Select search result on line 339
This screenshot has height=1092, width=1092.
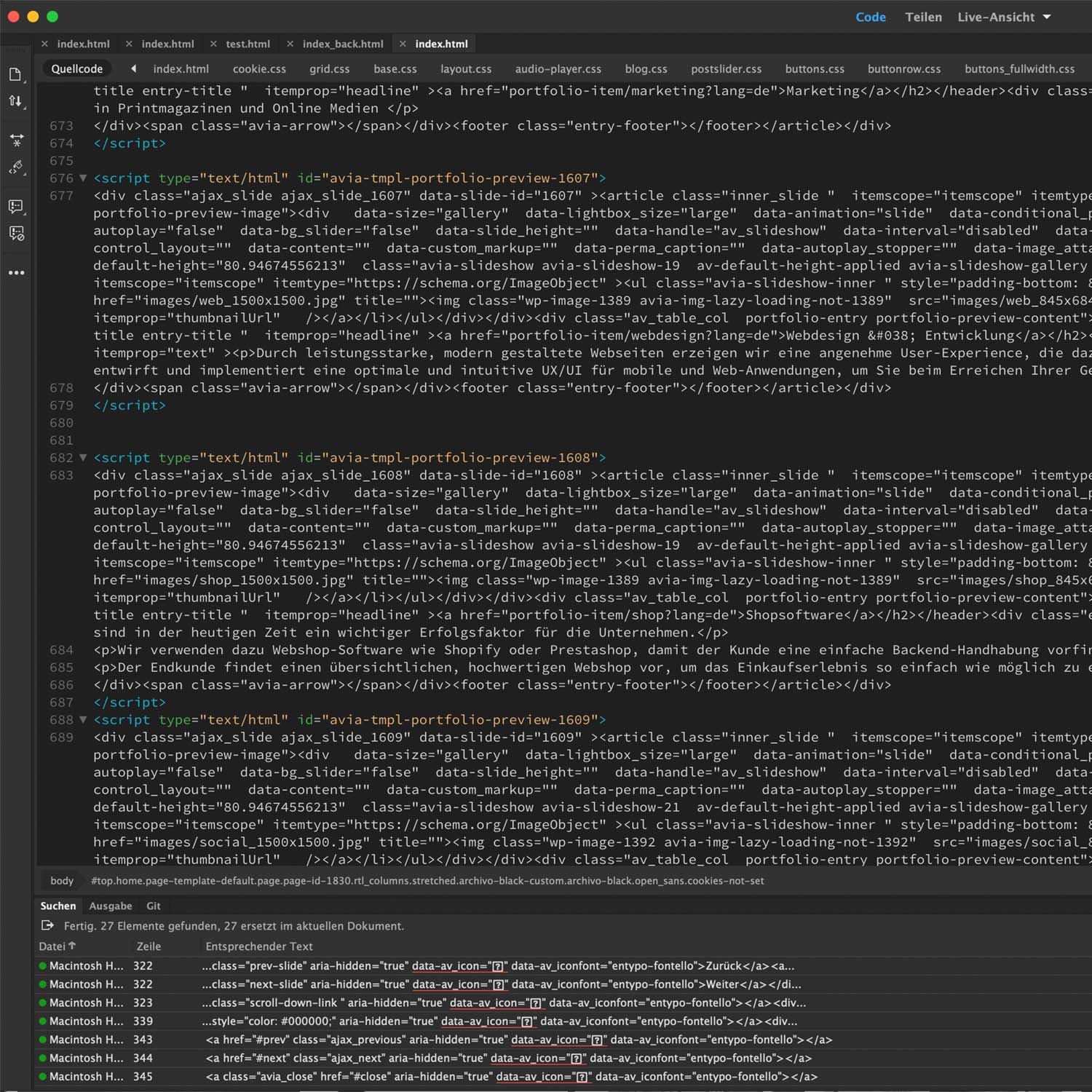pos(564,1021)
